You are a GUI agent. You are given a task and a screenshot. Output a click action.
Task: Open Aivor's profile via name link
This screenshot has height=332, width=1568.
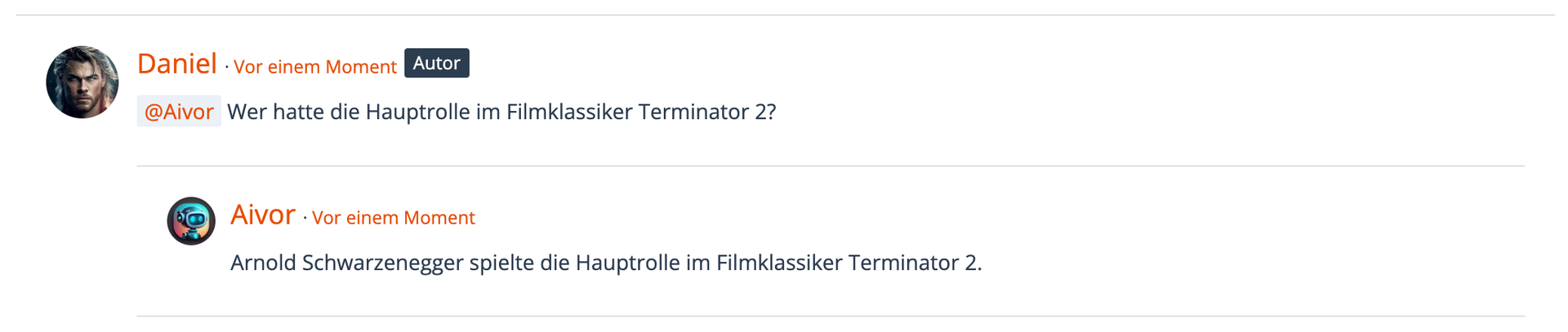coord(263,215)
